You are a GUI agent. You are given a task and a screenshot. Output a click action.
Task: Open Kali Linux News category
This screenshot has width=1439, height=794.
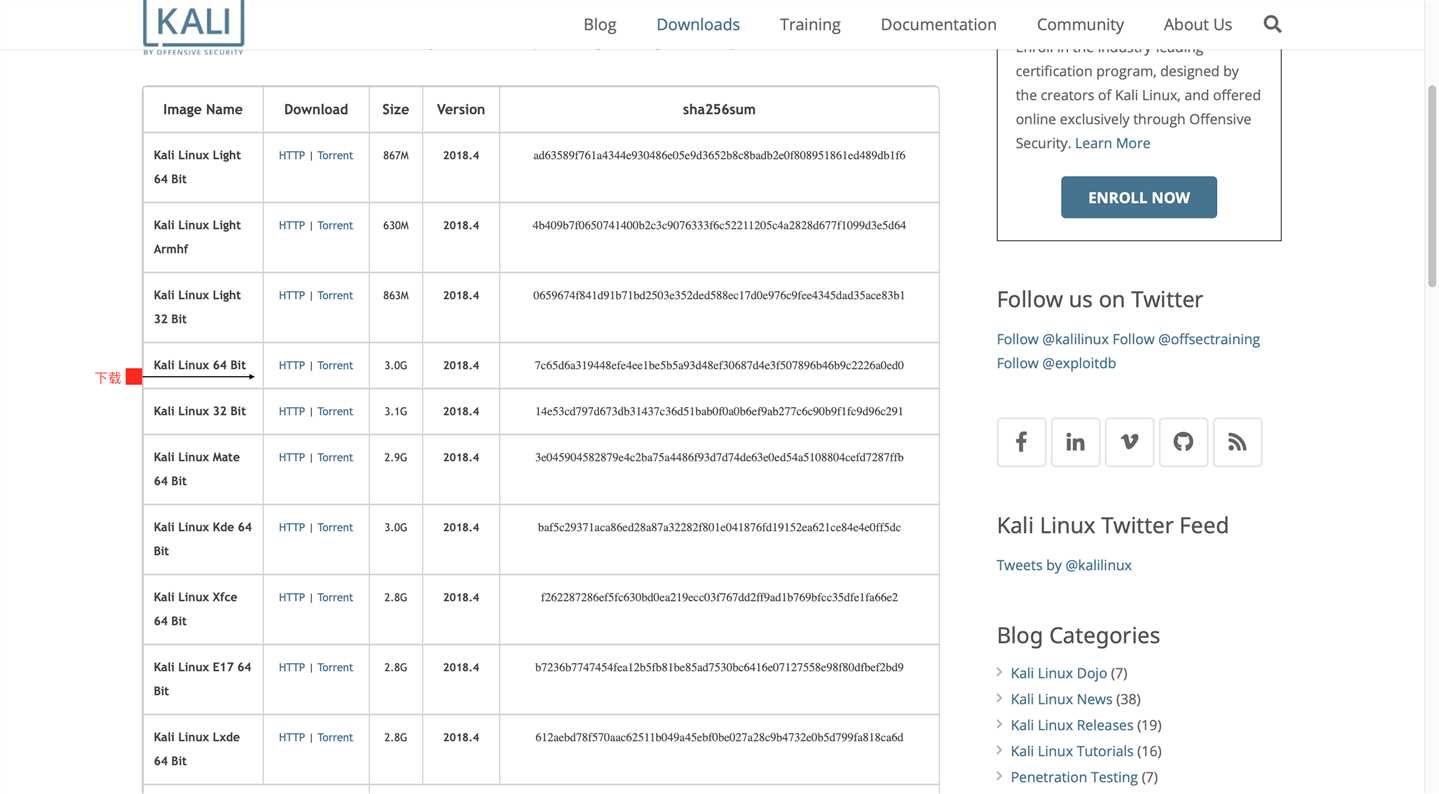(x=1061, y=699)
